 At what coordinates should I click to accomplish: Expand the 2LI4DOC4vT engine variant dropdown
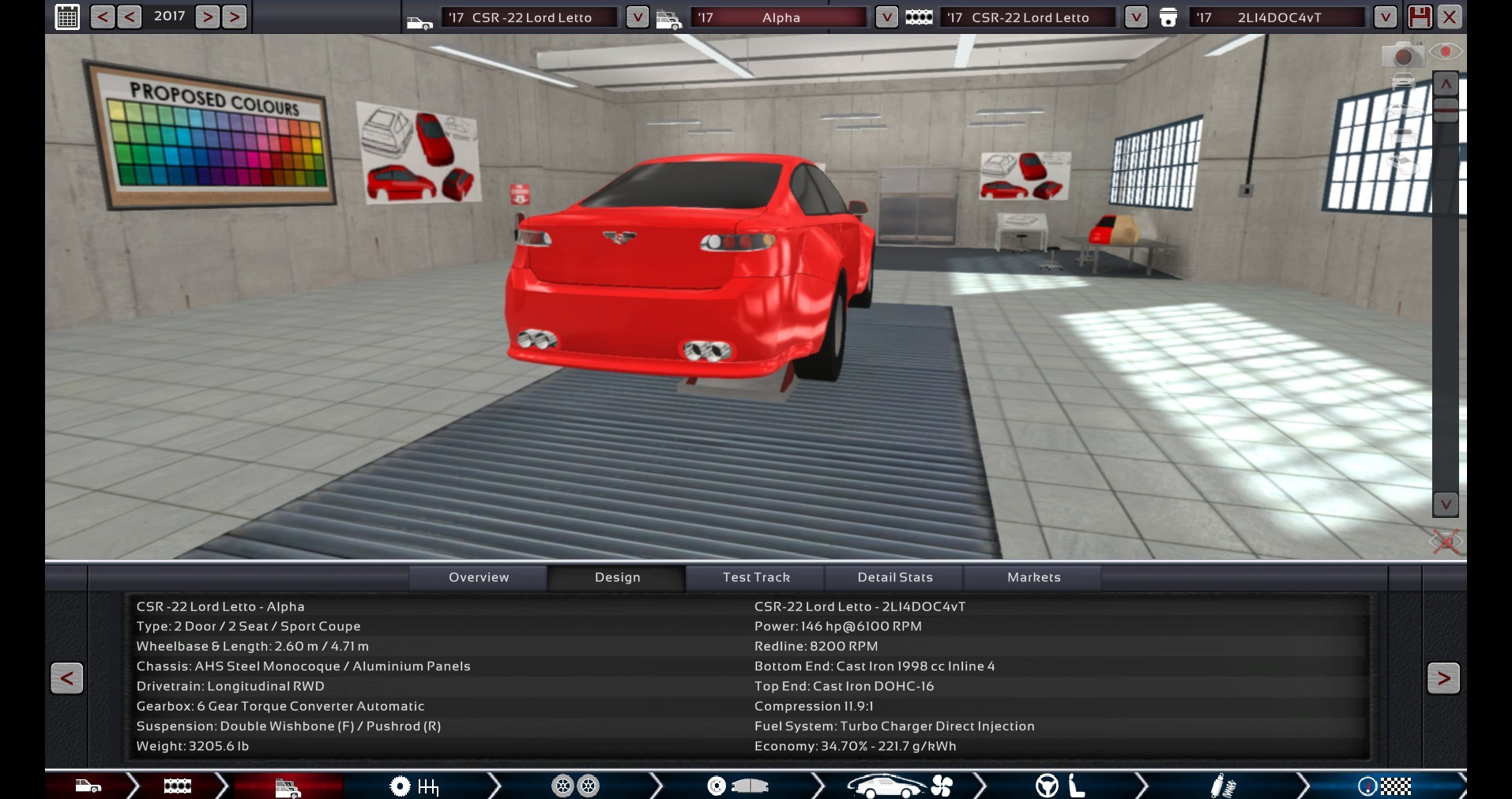pyautogui.click(x=1384, y=17)
